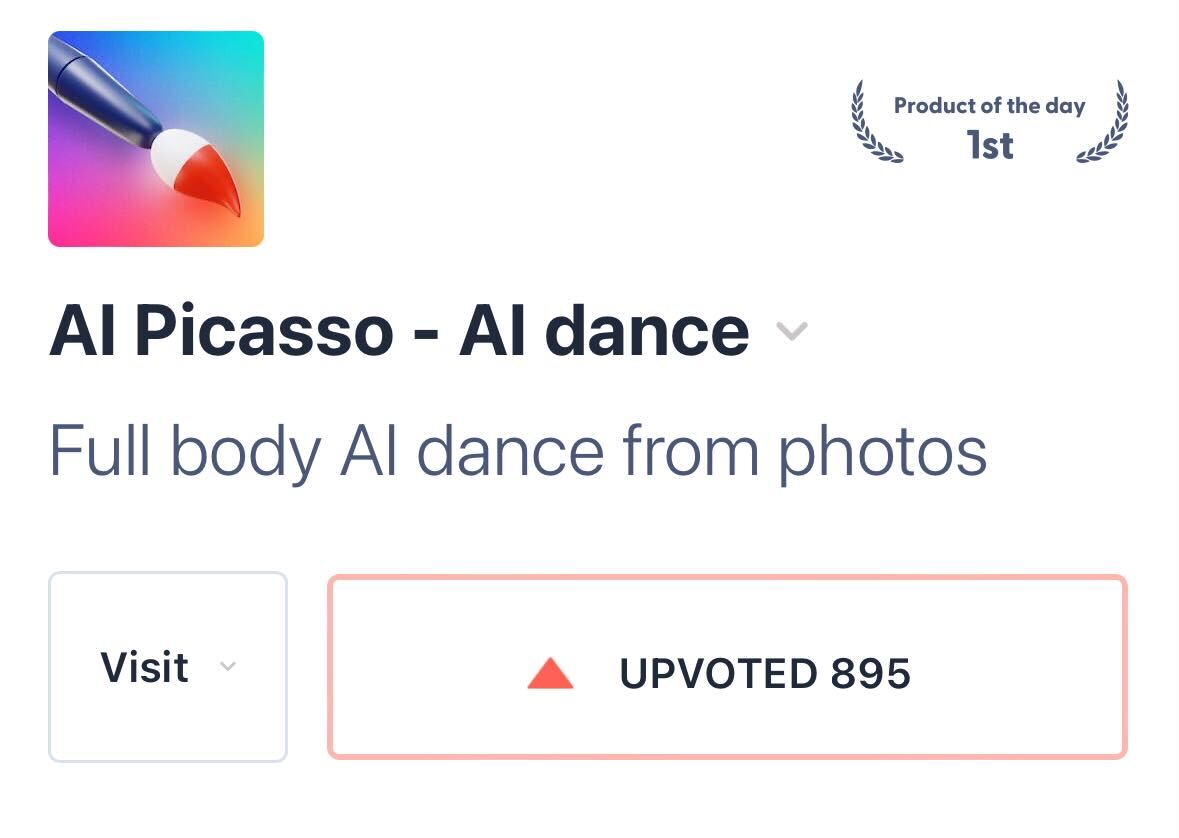Expand the chevron beside AI Picasso title
Viewport: 1179px width, 838px height.
click(x=792, y=331)
